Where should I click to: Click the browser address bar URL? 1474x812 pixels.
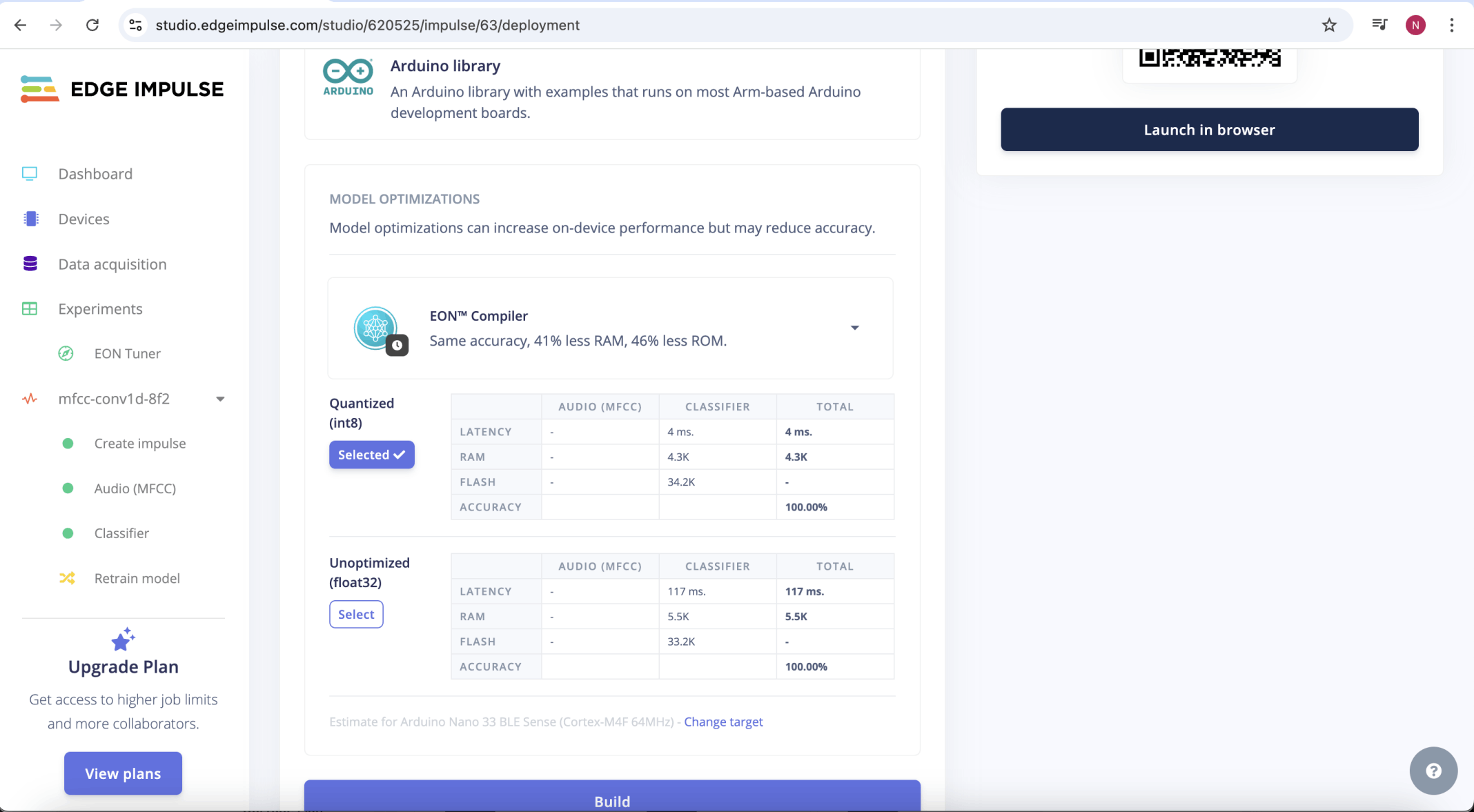click(x=367, y=26)
